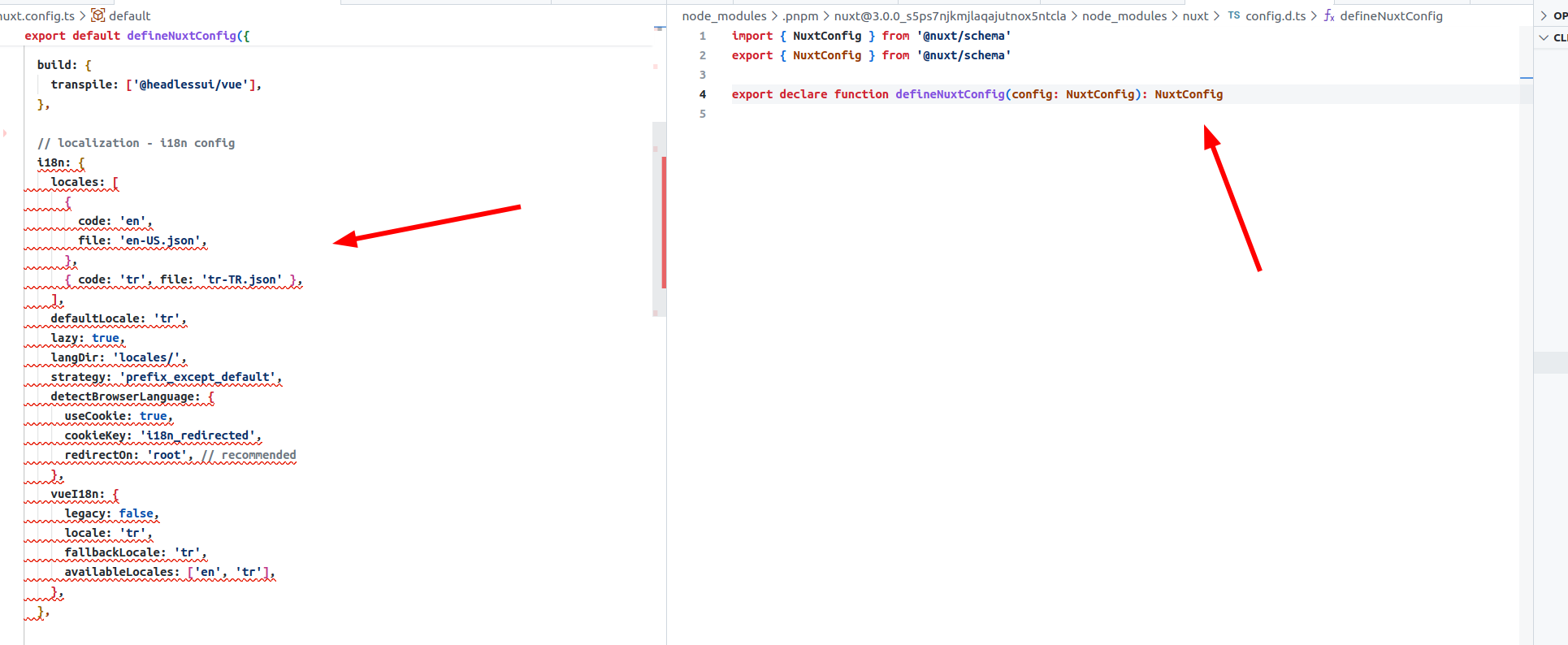This screenshot has height=645, width=1568.
Task: Click the useCookie property
Action: pyautogui.click(x=98, y=416)
